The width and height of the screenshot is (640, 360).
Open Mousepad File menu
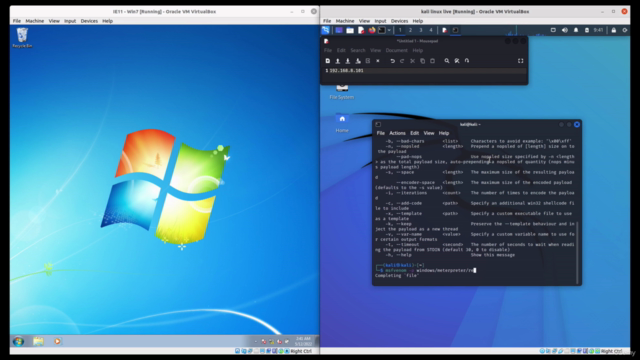pyautogui.click(x=328, y=51)
